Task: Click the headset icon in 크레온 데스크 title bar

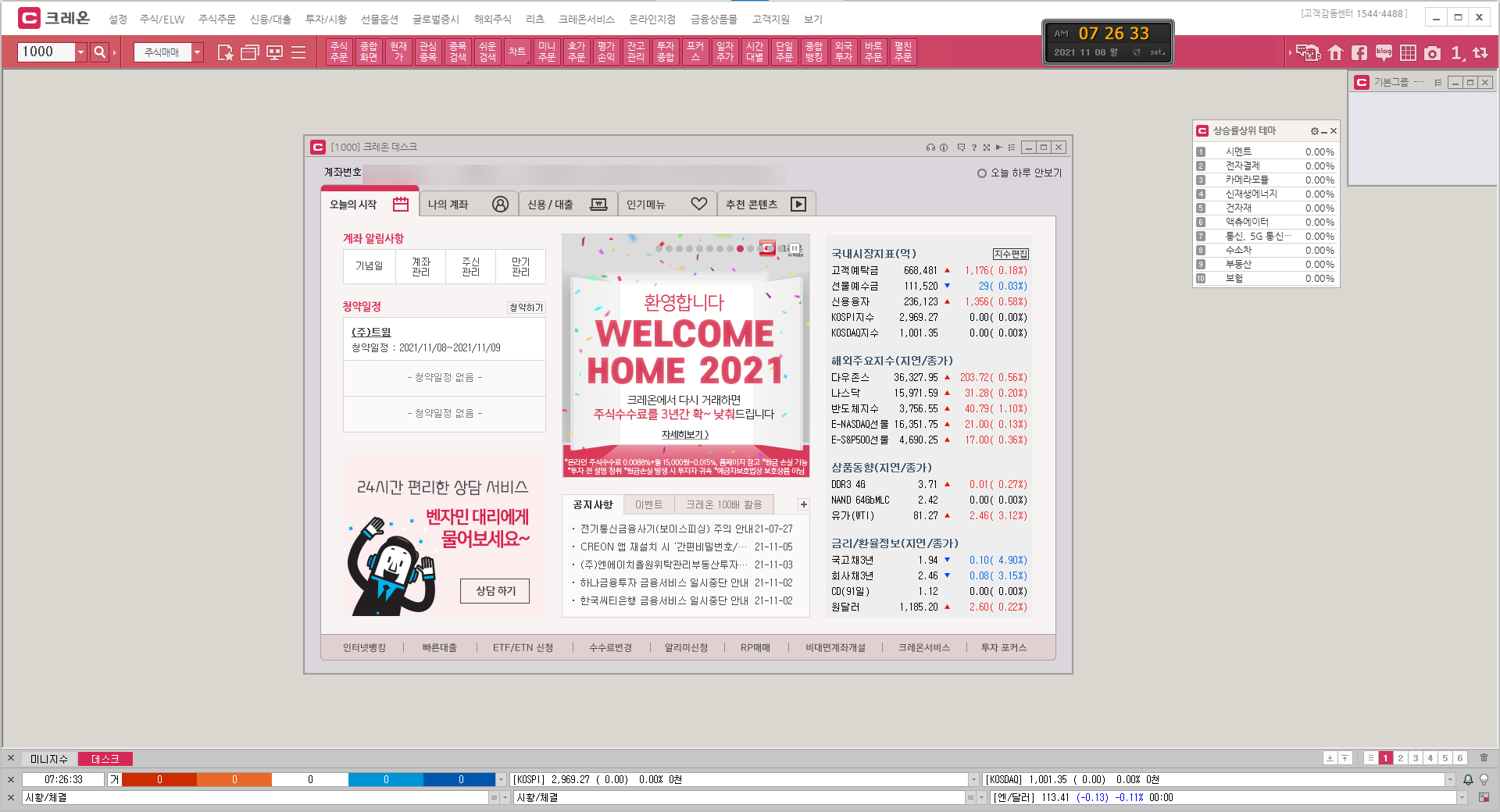Action: [x=930, y=147]
